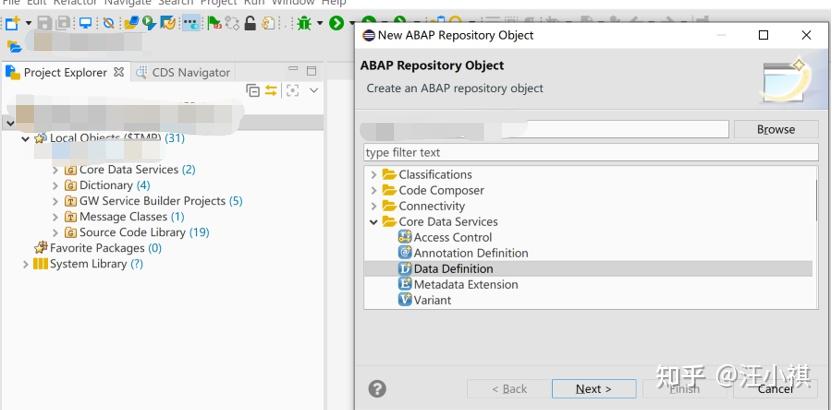Screen dimensions: 832x410
Task: Toggle Link with Editor in Project Explorer
Action: tap(270, 90)
